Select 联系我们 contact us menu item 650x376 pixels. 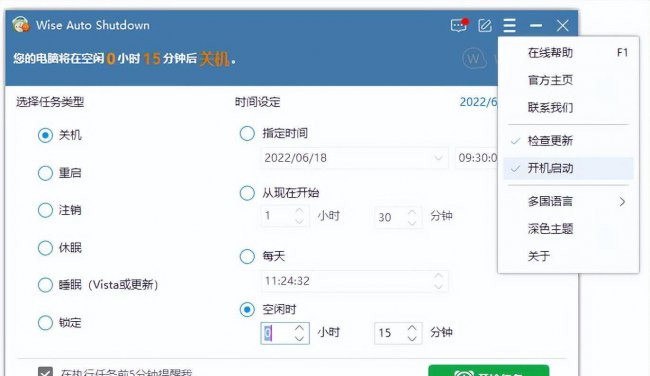[568, 108]
